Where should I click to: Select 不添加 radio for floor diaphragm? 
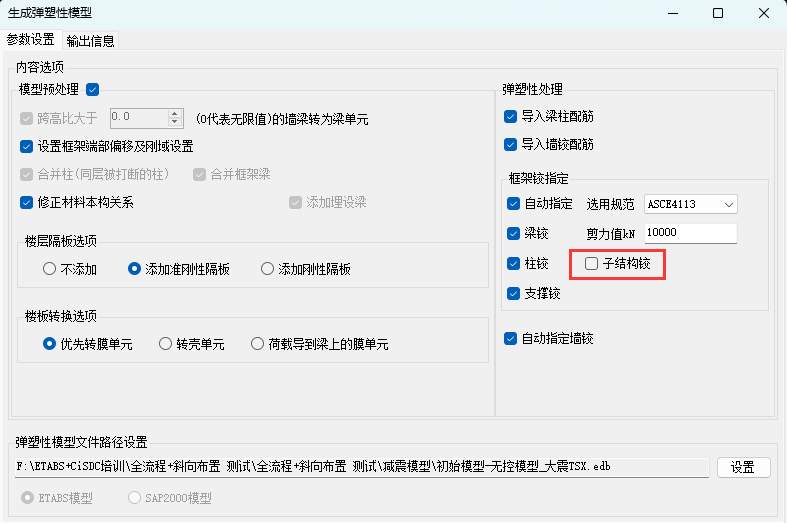tap(49, 269)
